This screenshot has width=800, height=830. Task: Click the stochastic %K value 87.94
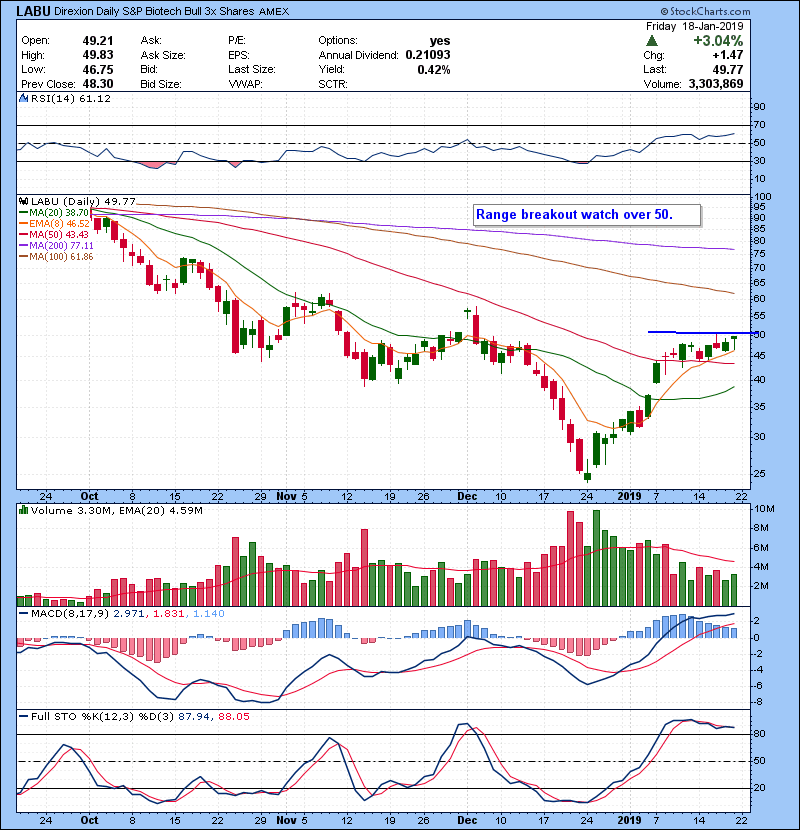pyautogui.click(x=194, y=716)
